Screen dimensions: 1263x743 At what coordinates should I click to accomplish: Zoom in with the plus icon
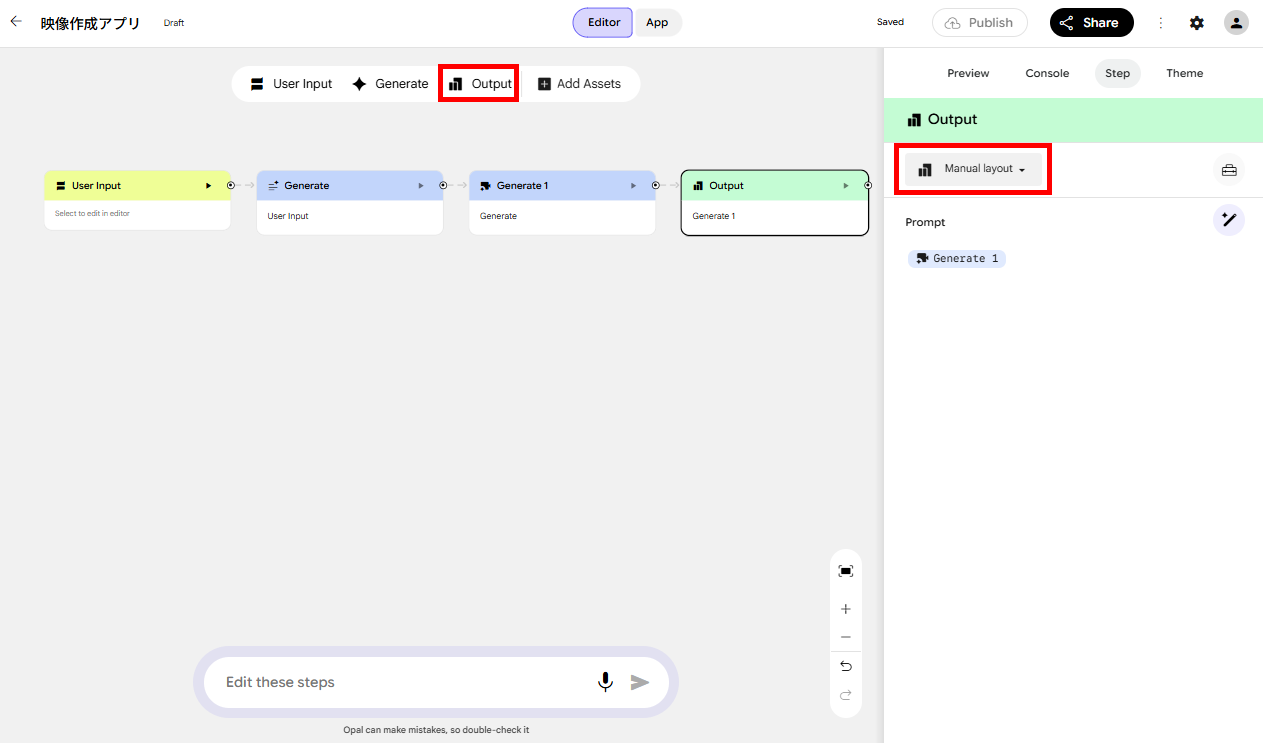point(846,609)
